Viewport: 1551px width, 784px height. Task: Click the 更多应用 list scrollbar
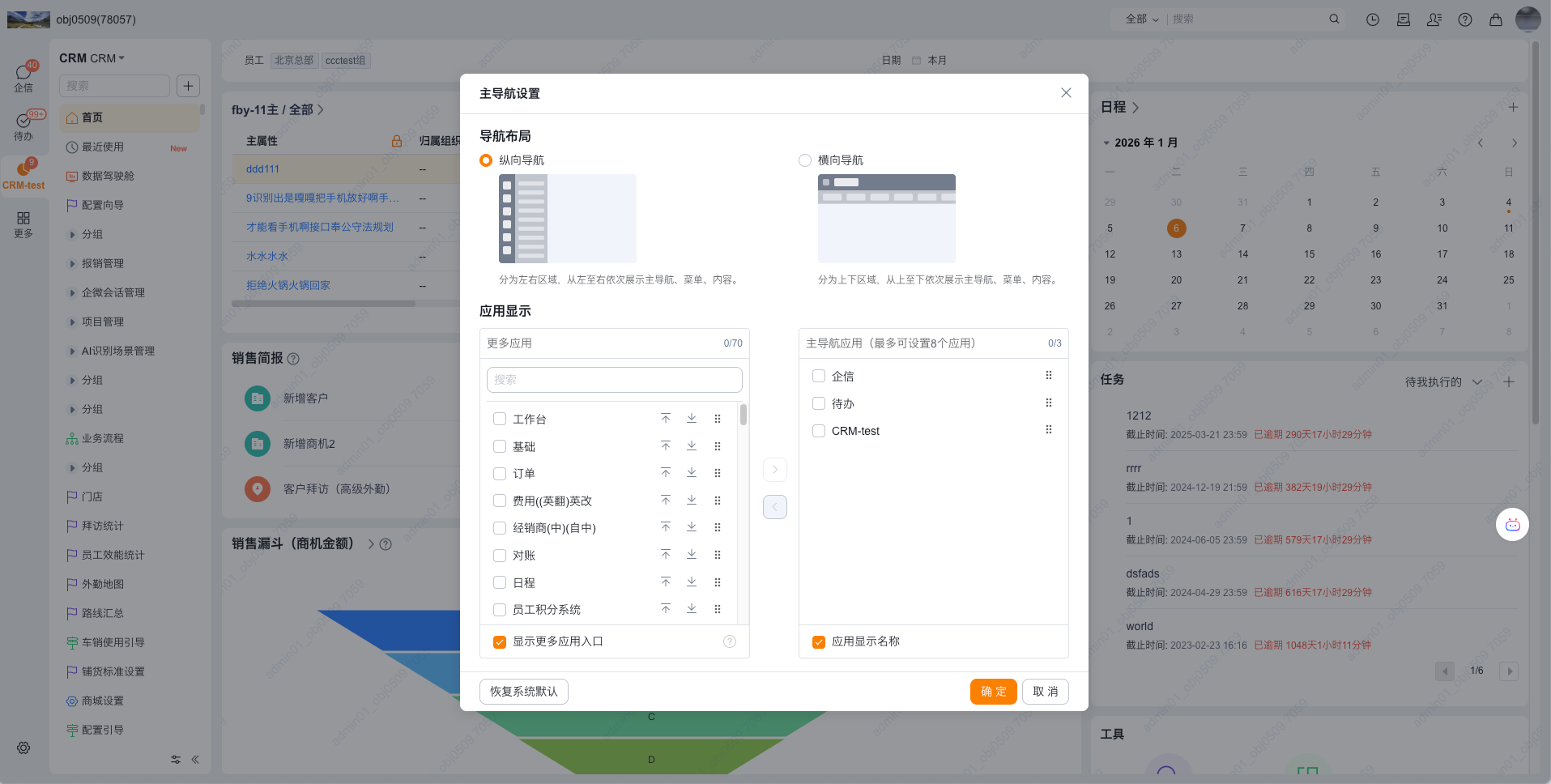744,415
